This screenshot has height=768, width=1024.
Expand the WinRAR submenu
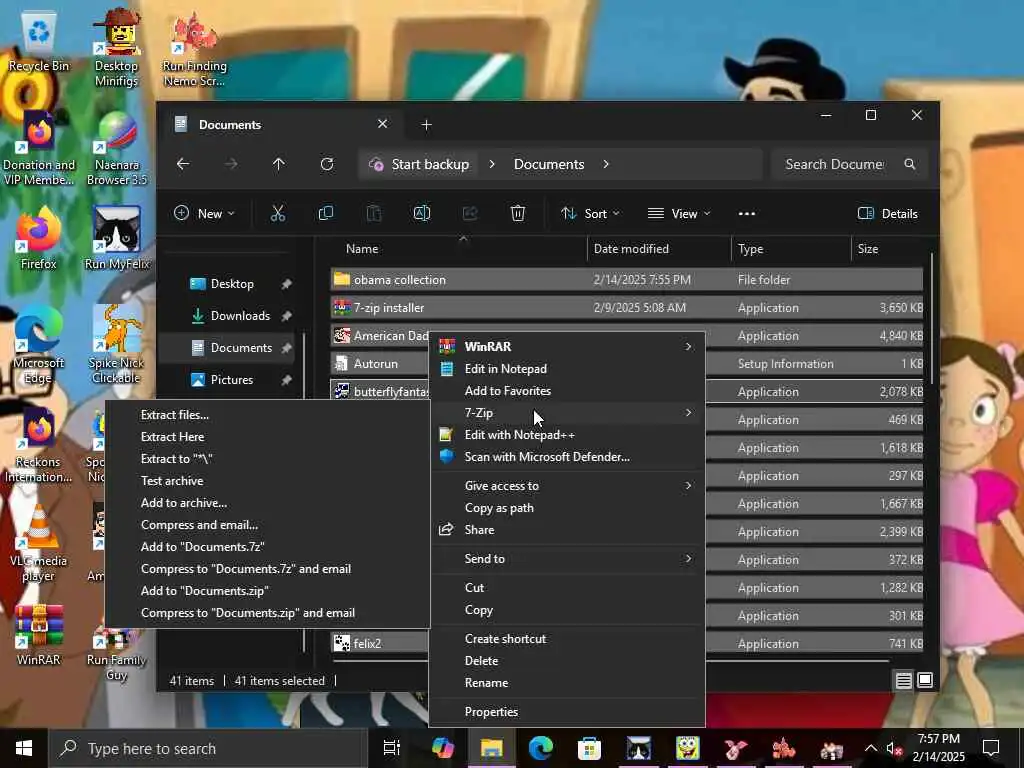[x=568, y=346]
